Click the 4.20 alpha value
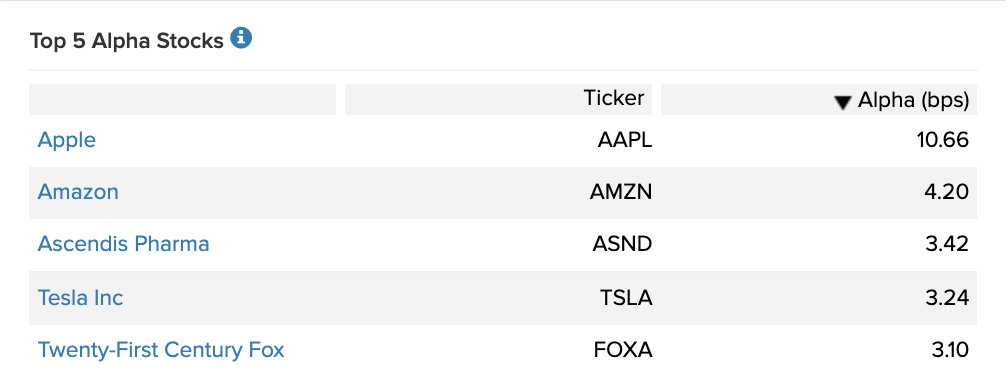1006x383 pixels. point(947,192)
